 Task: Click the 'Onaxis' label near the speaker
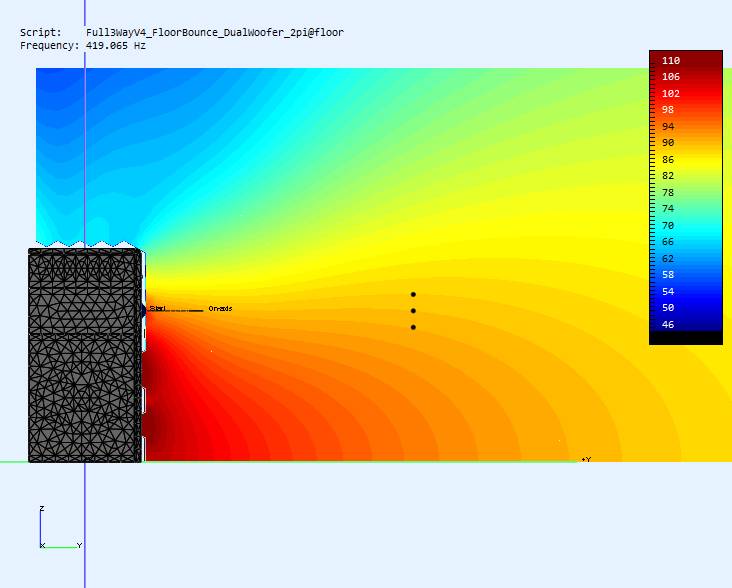[220, 308]
